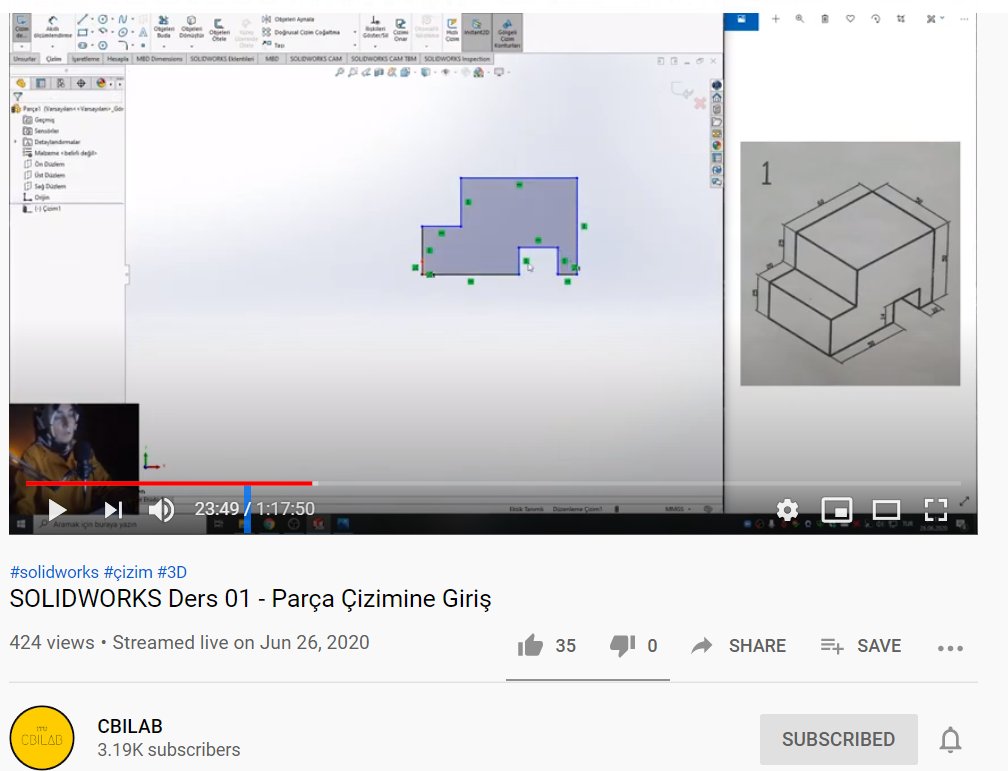Viewport: 1008px width, 771px height.
Task: Toggle Gölgeli Çizim Konturları button
Action: pos(507,32)
